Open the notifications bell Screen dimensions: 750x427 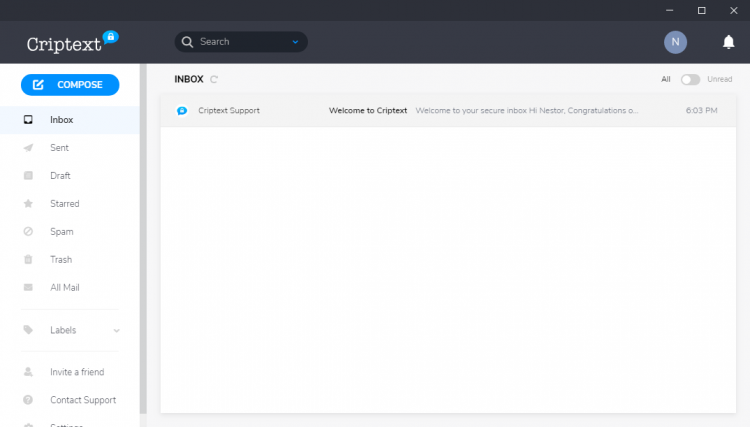click(x=728, y=42)
